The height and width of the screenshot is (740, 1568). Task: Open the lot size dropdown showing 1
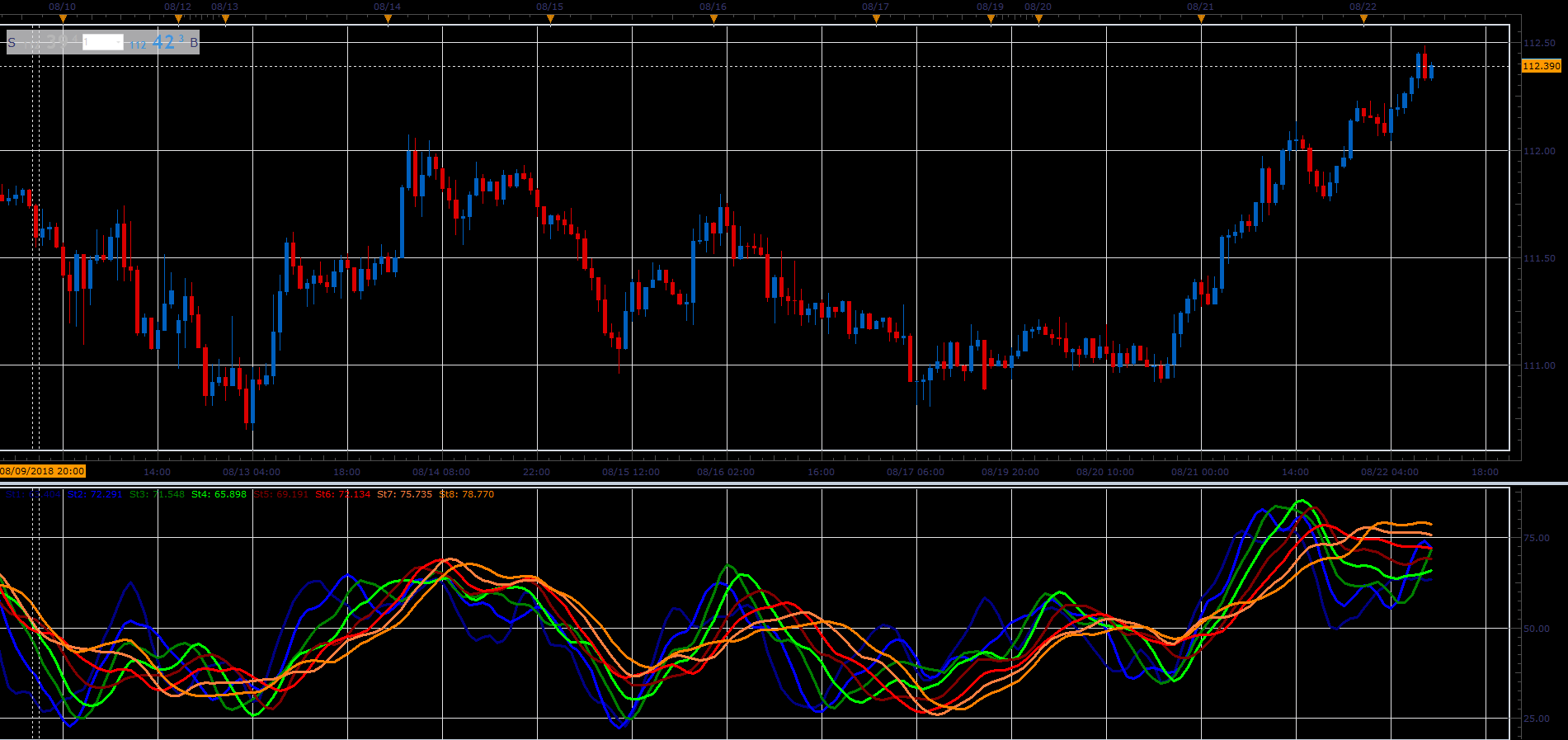[103, 42]
